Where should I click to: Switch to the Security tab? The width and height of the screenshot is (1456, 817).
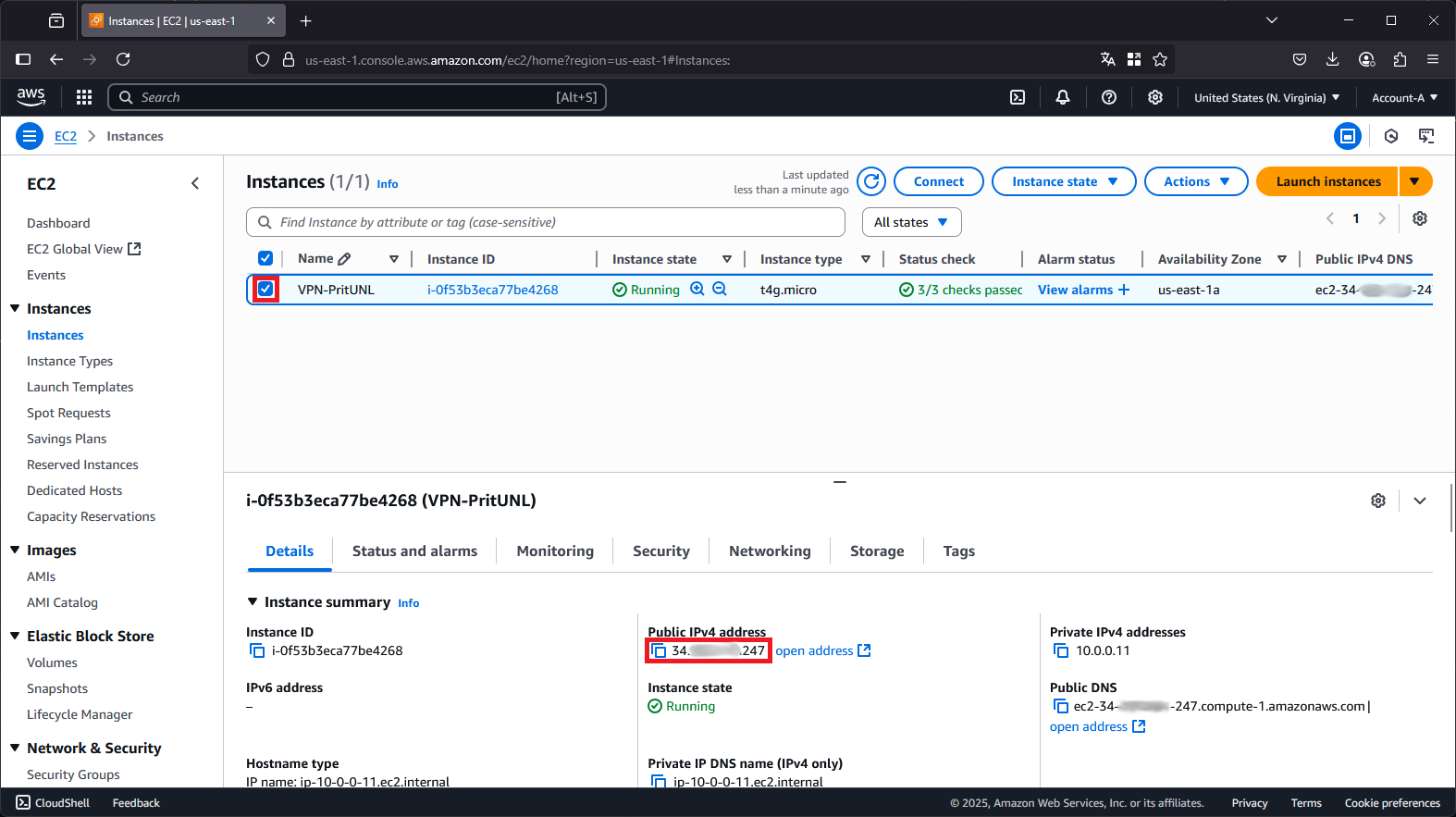click(661, 551)
